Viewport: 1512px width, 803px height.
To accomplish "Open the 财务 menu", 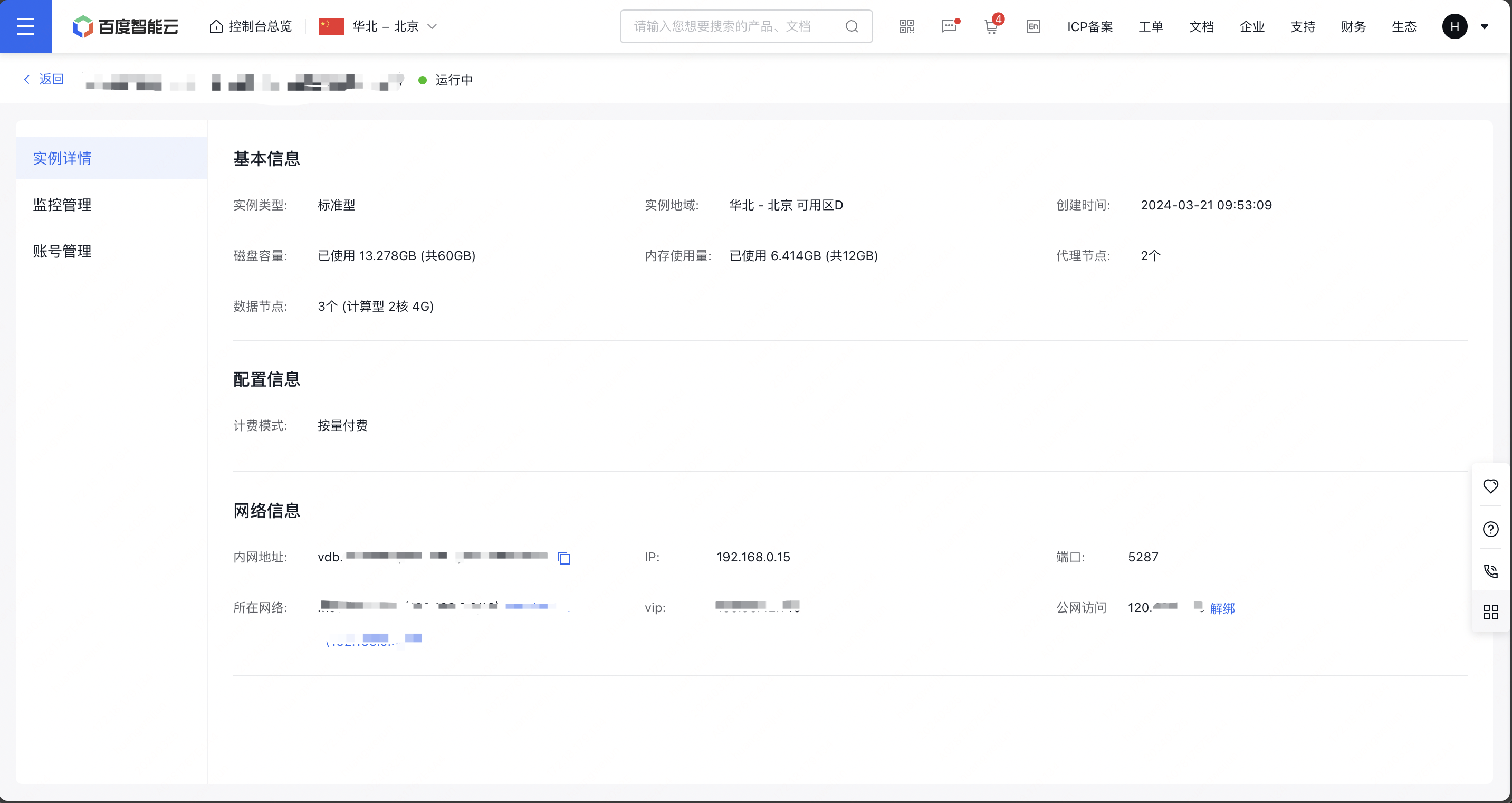I will pos(1354,26).
